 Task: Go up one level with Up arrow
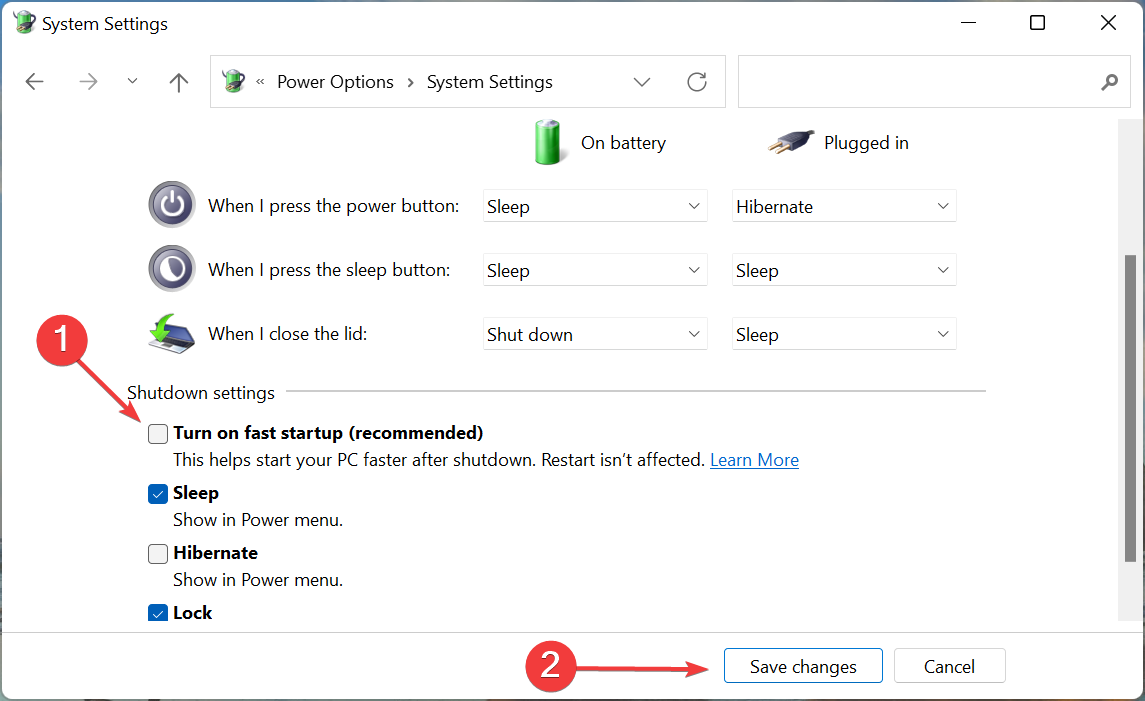coord(179,82)
